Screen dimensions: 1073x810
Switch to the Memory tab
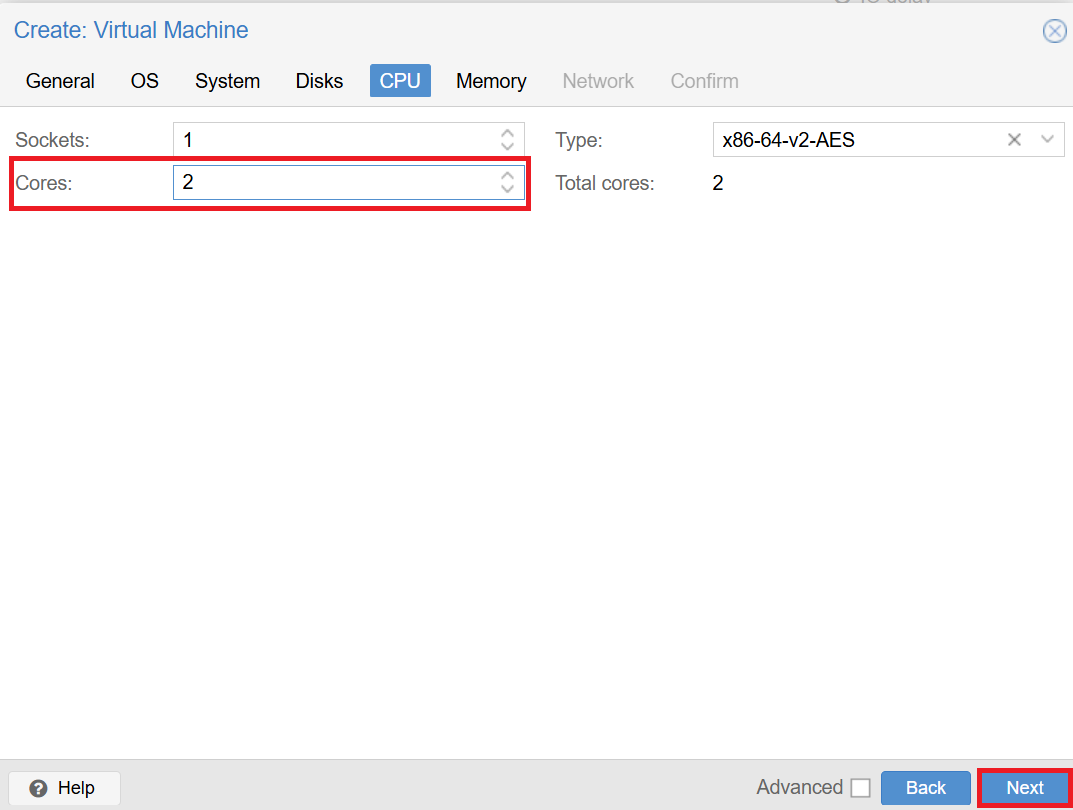tap(491, 81)
